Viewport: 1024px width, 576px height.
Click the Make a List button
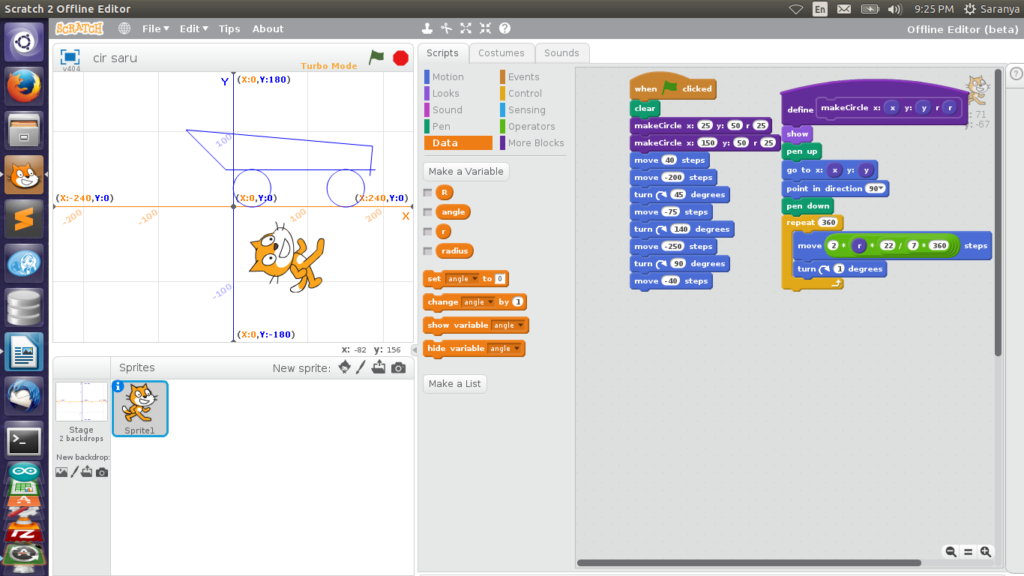point(454,383)
